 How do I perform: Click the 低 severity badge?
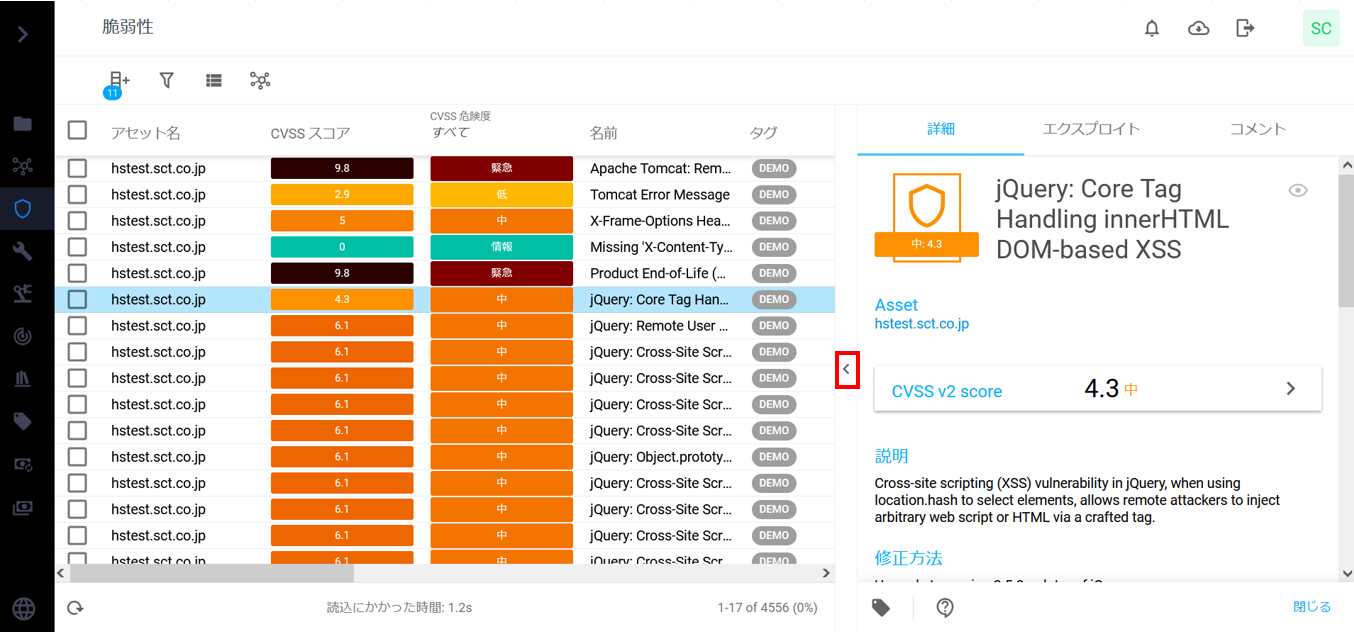(x=502, y=194)
